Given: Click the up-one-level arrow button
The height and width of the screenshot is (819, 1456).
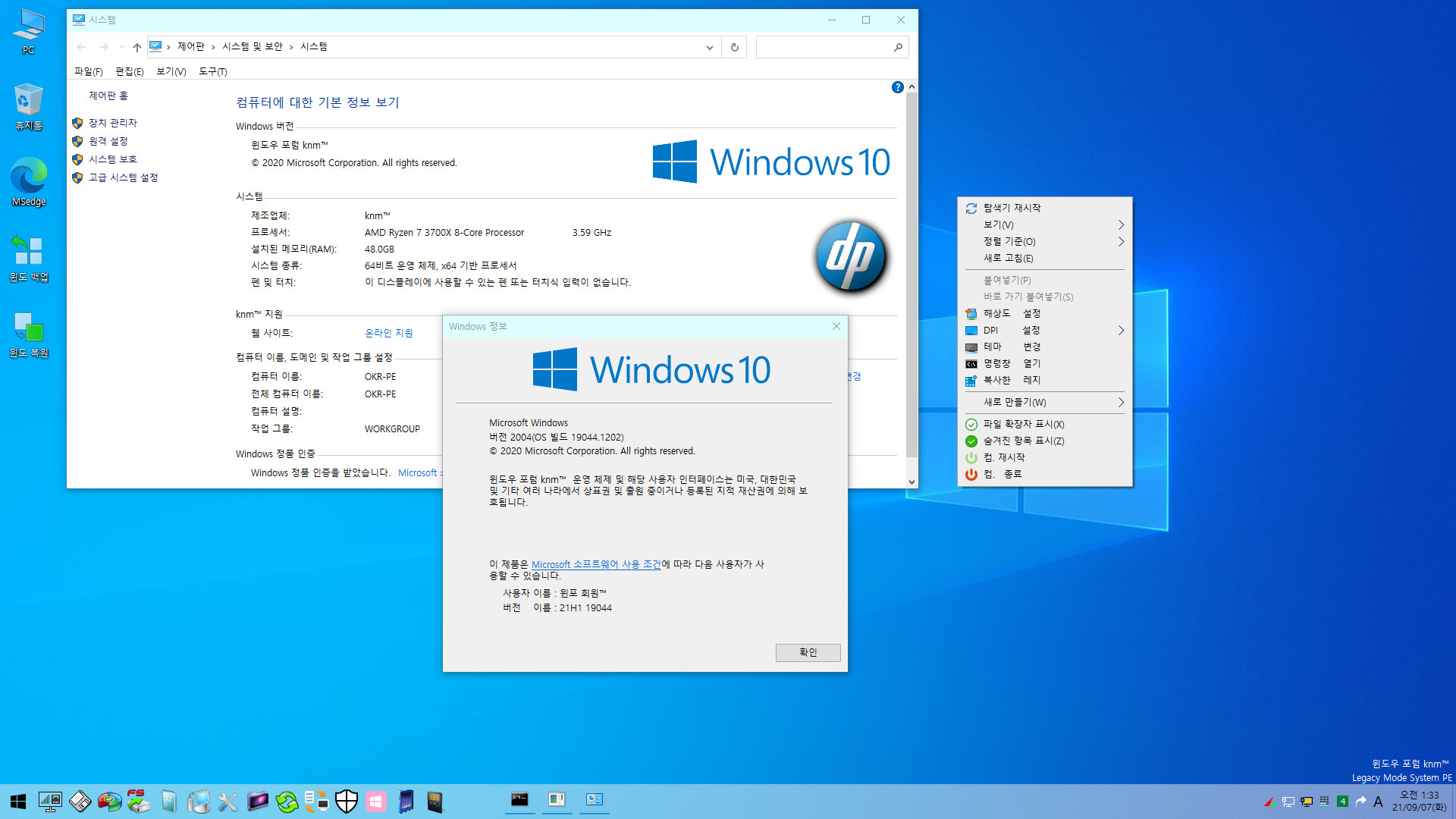Looking at the screenshot, I should click(136, 47).
